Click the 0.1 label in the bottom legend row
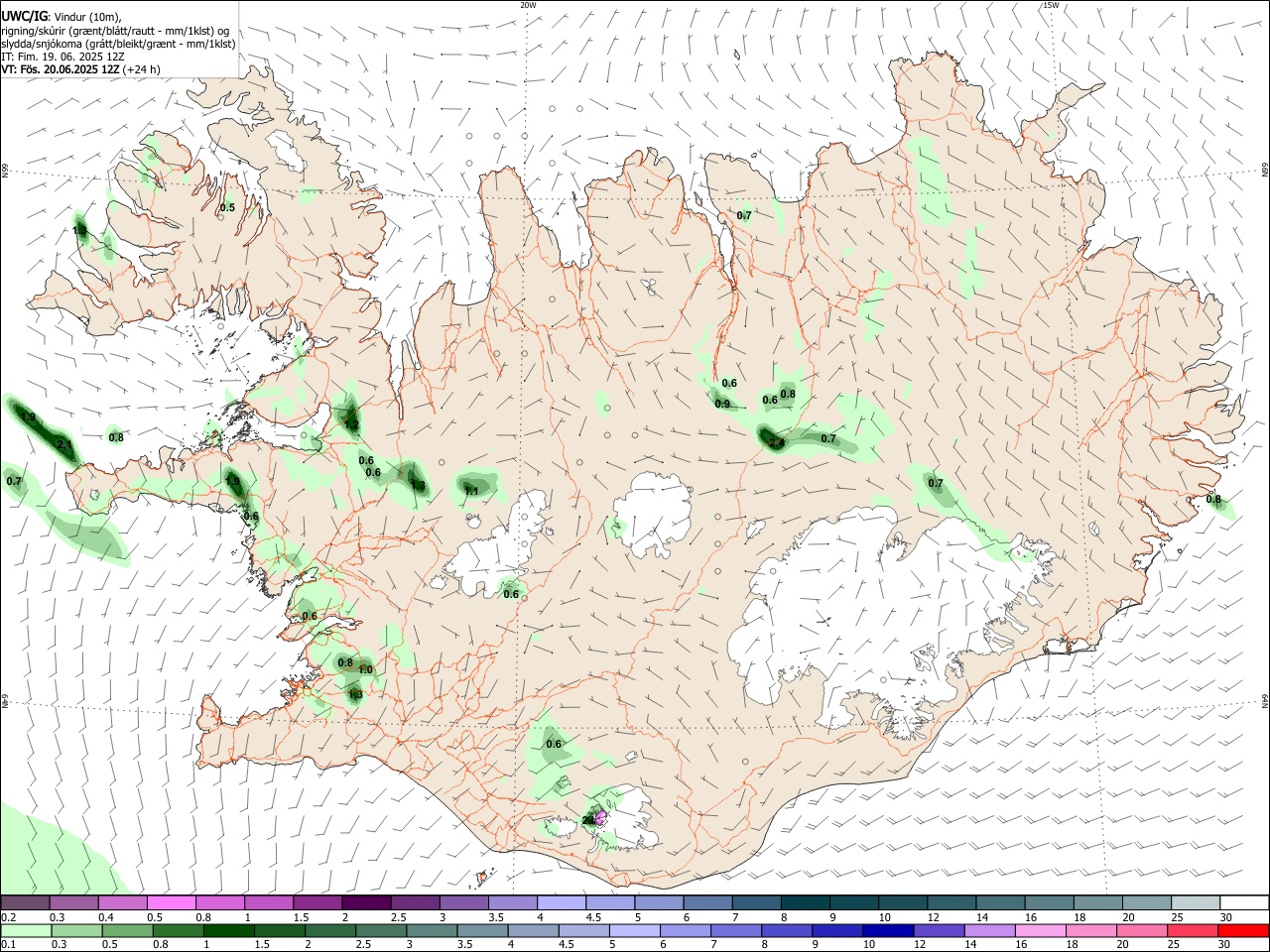 coord(8,945)
